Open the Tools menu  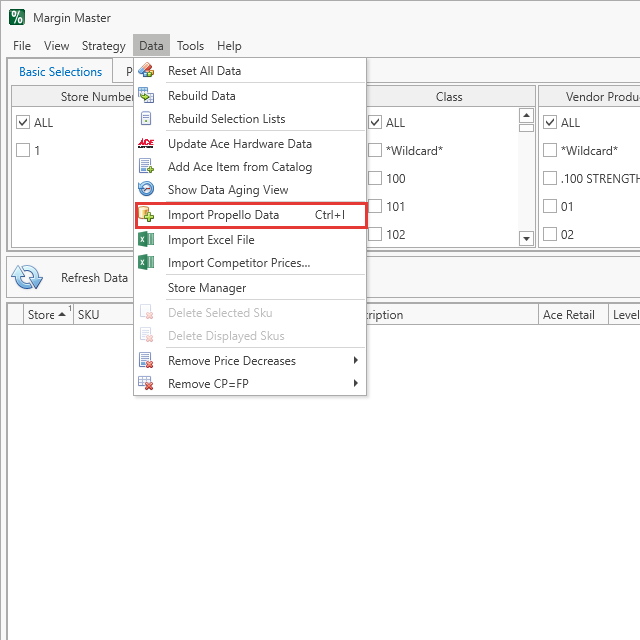190,46
